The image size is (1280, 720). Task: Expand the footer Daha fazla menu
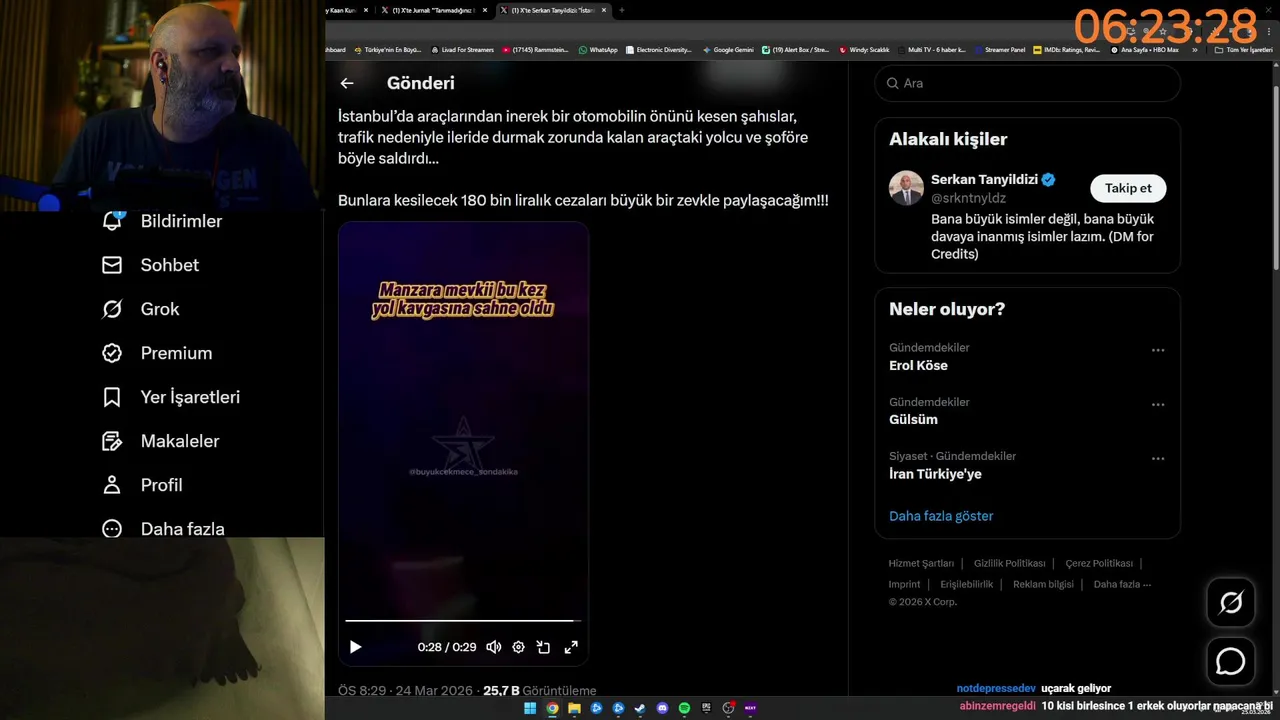tap(1122, 584)
